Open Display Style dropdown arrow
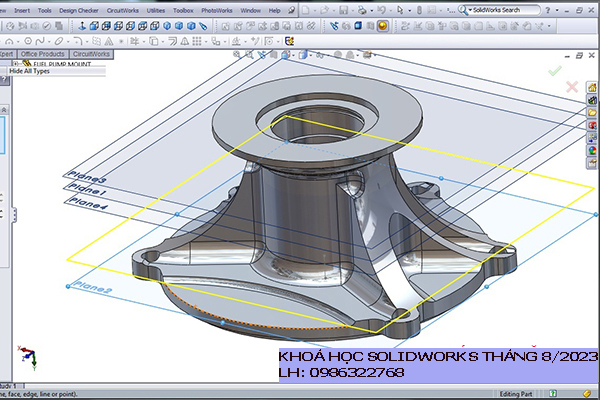The image size is (600, 400). (311, 56)
